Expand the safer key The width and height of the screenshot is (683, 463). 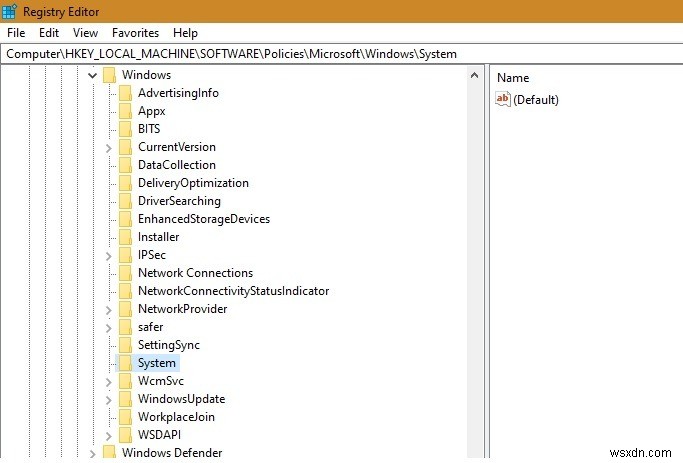click(109, 328)
